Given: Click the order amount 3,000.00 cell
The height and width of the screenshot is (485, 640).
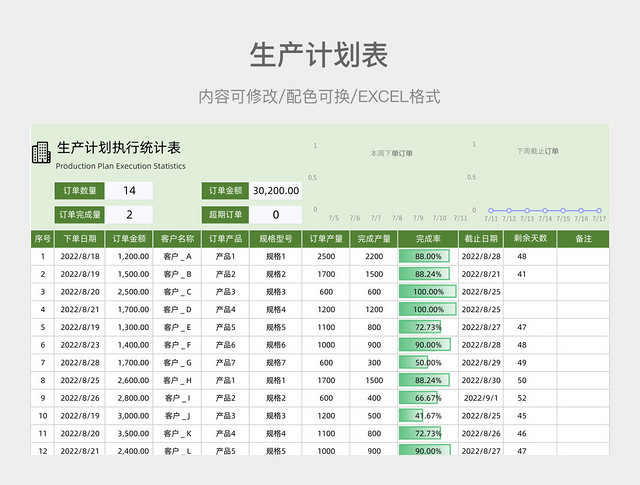Looking at the screenshot, I should [129, 416].
